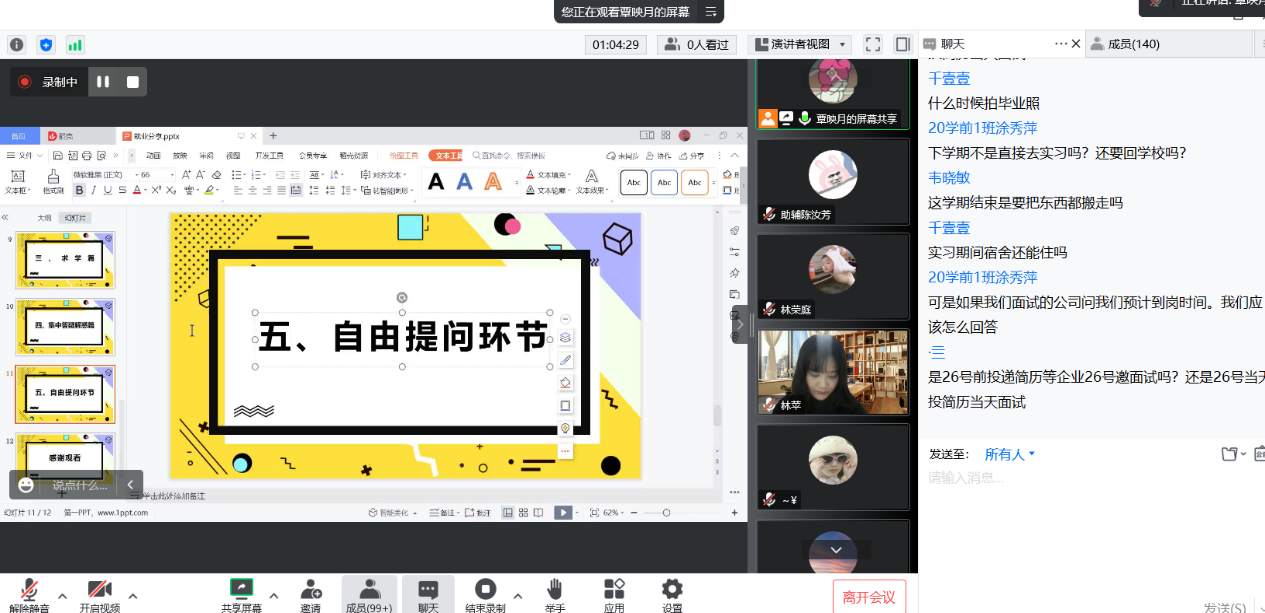Screen dimensions: 1265x613
Task: Pause the recording
Action: [x=103, y=82]
